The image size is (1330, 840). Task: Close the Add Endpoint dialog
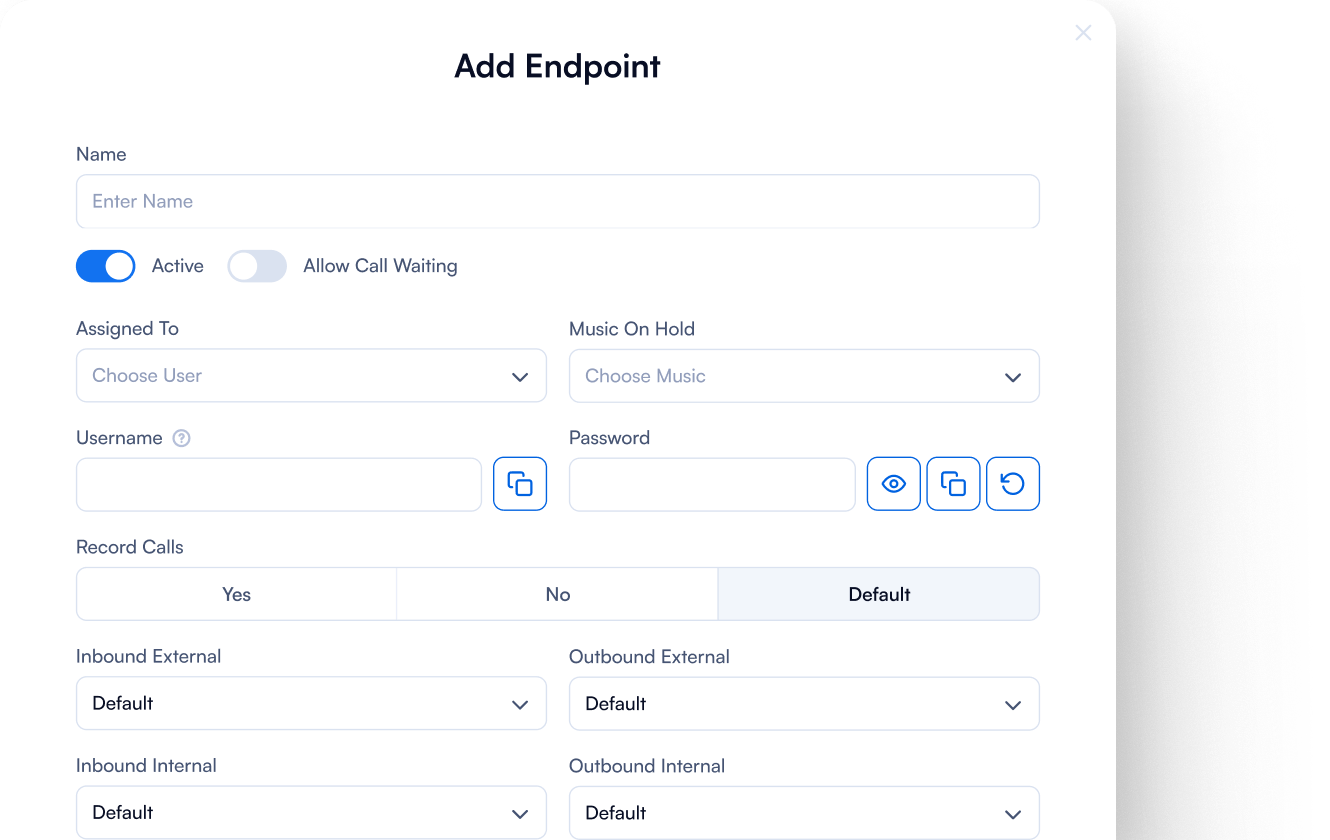pos(1083,33)
